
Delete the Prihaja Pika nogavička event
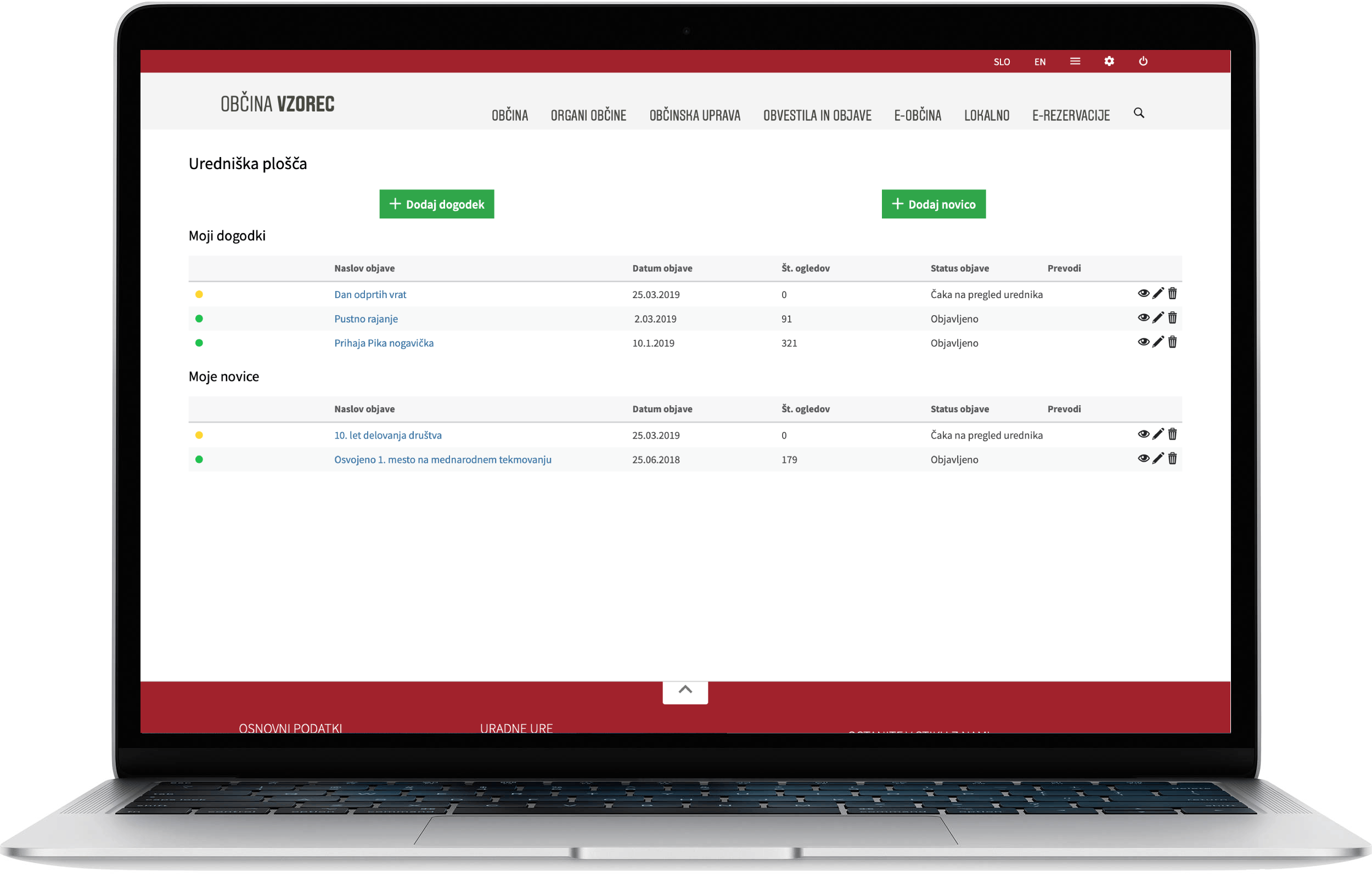tap(1172, 342)
